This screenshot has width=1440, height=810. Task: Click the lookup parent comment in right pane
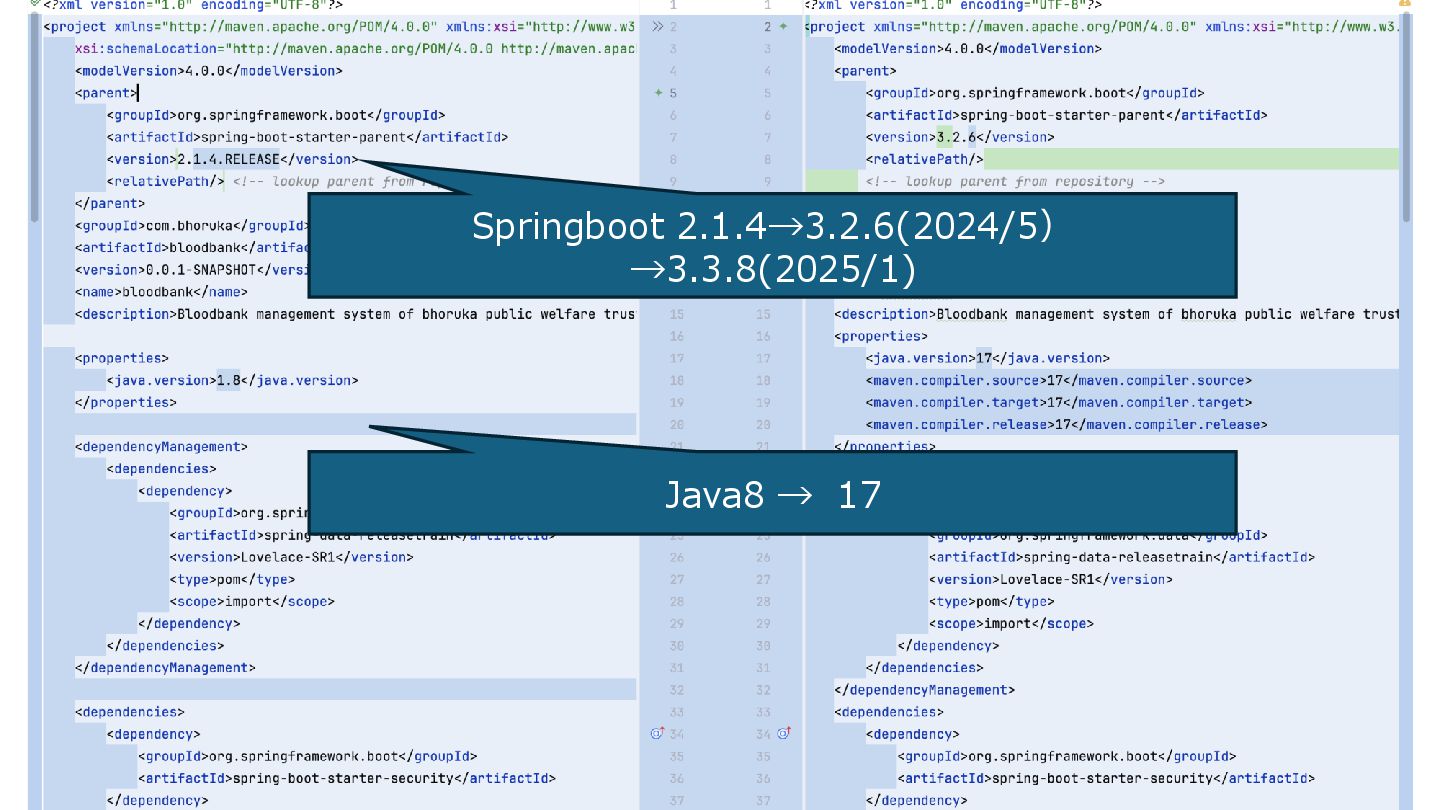point(1015,181)
